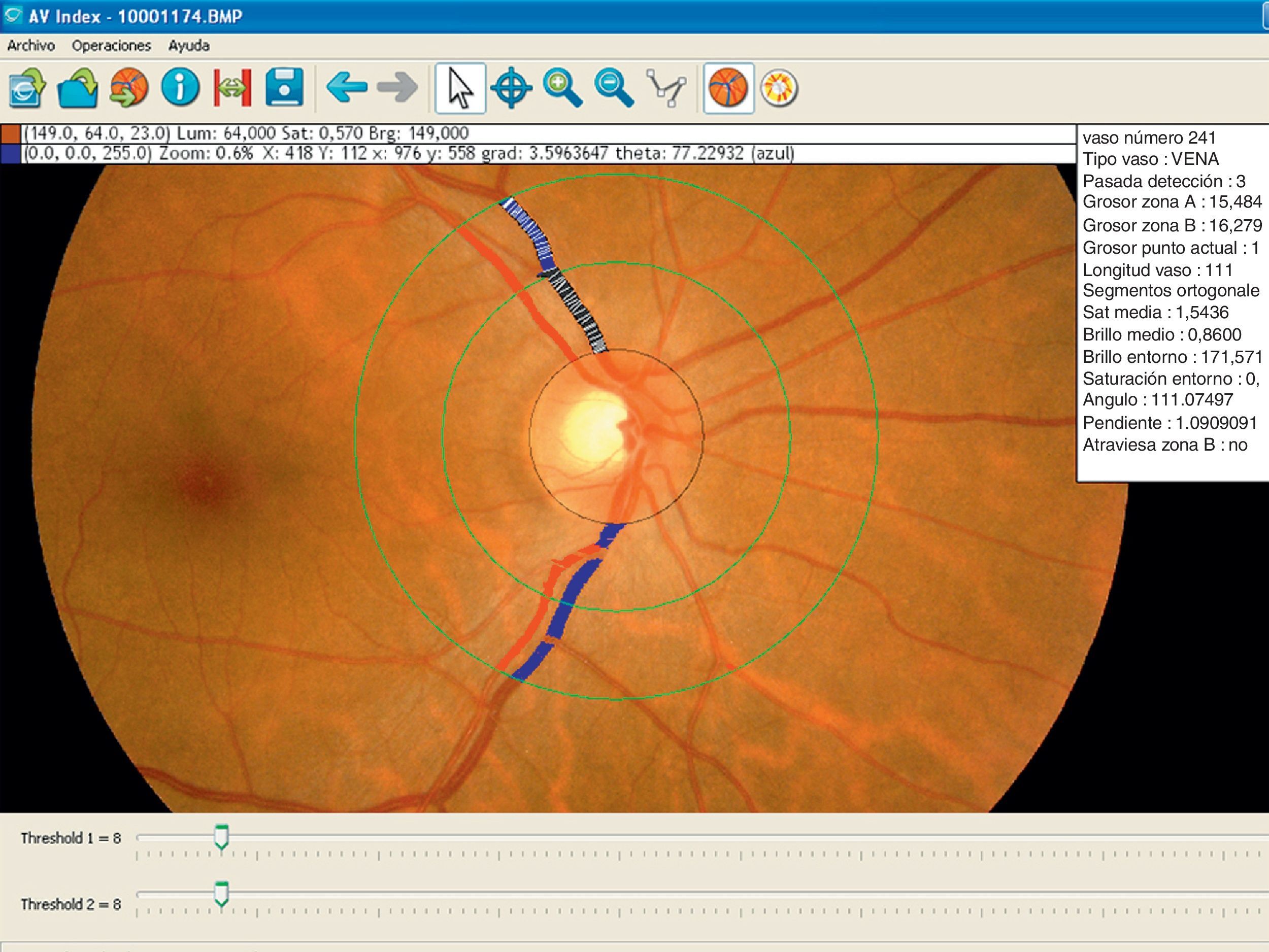Open the Operaciones menu
Screen dimensions: 1269x952
point(111,46)
